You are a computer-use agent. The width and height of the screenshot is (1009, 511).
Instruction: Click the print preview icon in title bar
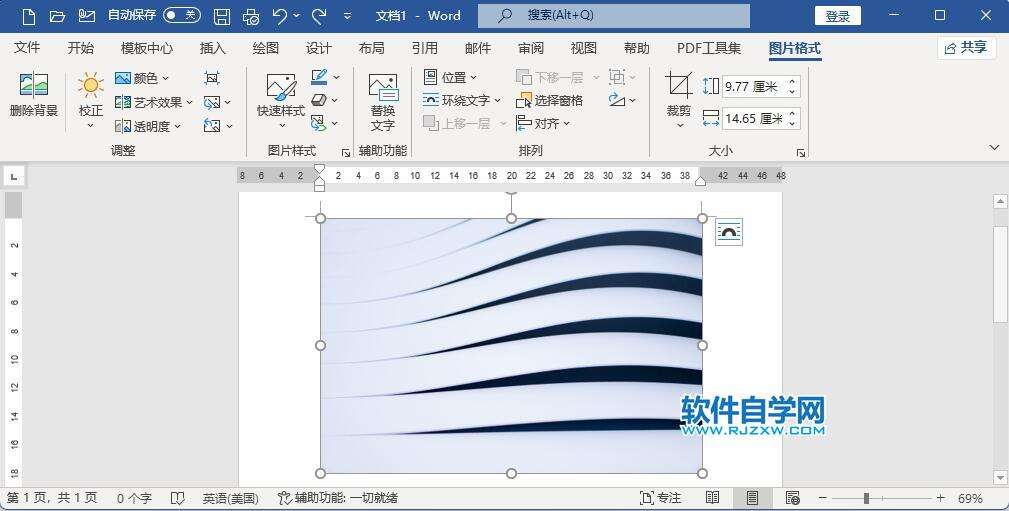point(251,16)
